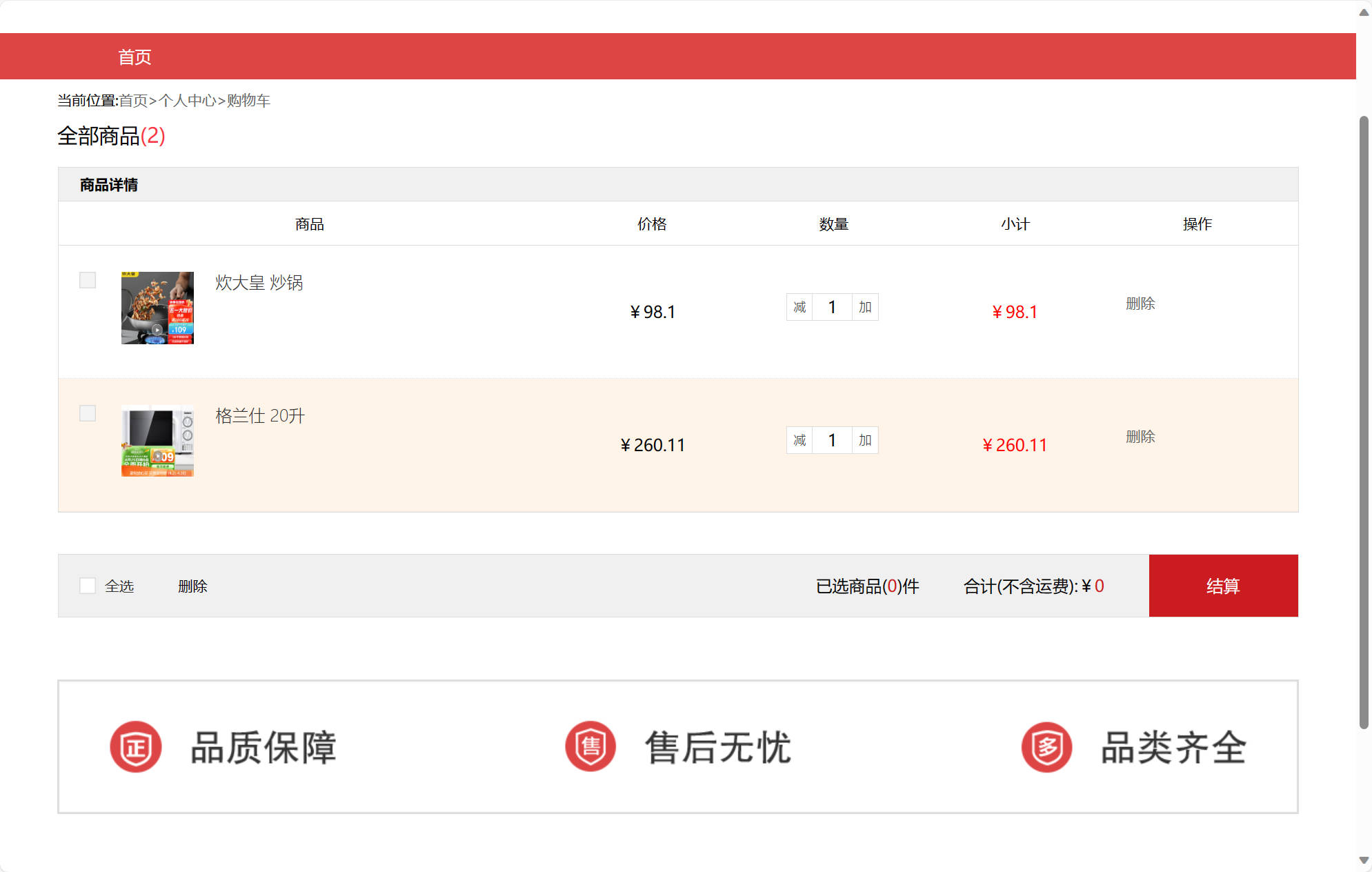Image resolution: width=1372 pixels, height=872 pixels.
Task: Go to 首页 in the red navigation bar
Action: pos(135,57)
